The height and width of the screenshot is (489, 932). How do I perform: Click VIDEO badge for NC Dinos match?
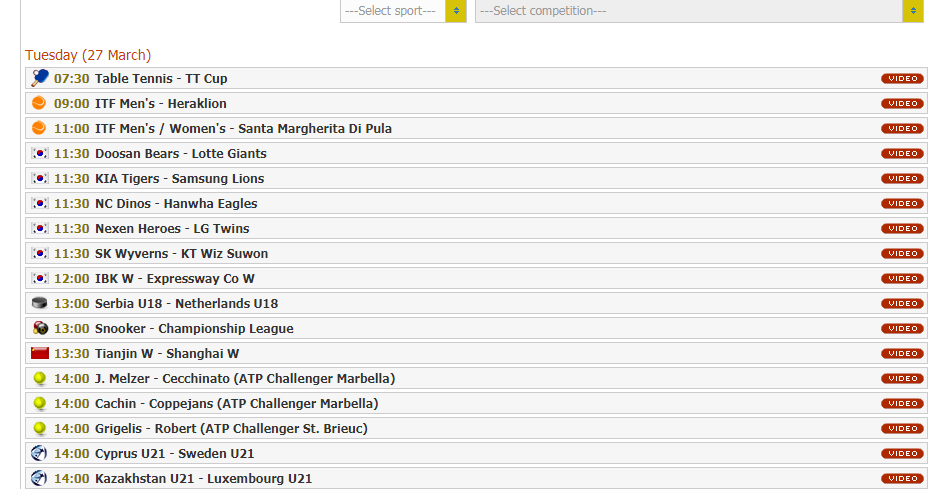pos(902,203)
